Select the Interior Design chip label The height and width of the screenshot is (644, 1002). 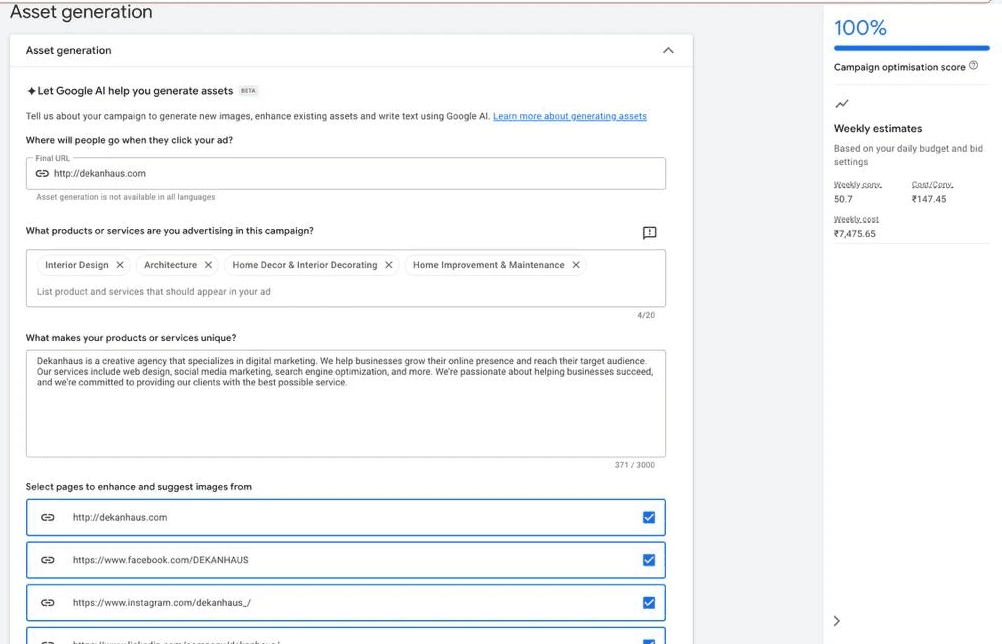click(77, 264)
